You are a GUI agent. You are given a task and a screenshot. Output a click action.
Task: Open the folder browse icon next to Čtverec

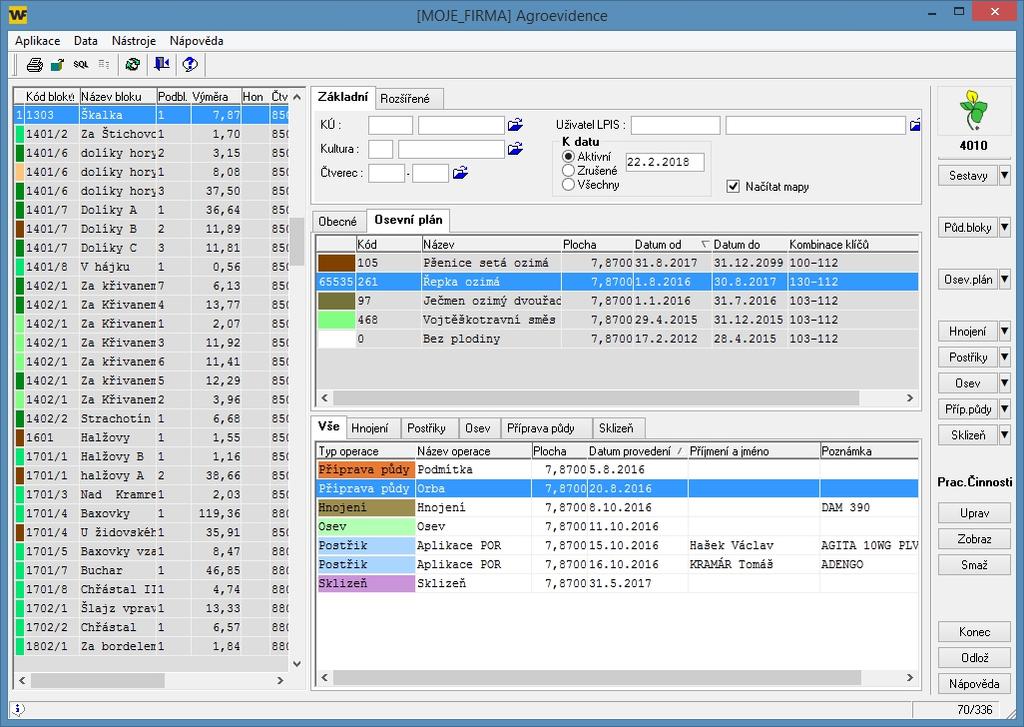pos(460,173)
